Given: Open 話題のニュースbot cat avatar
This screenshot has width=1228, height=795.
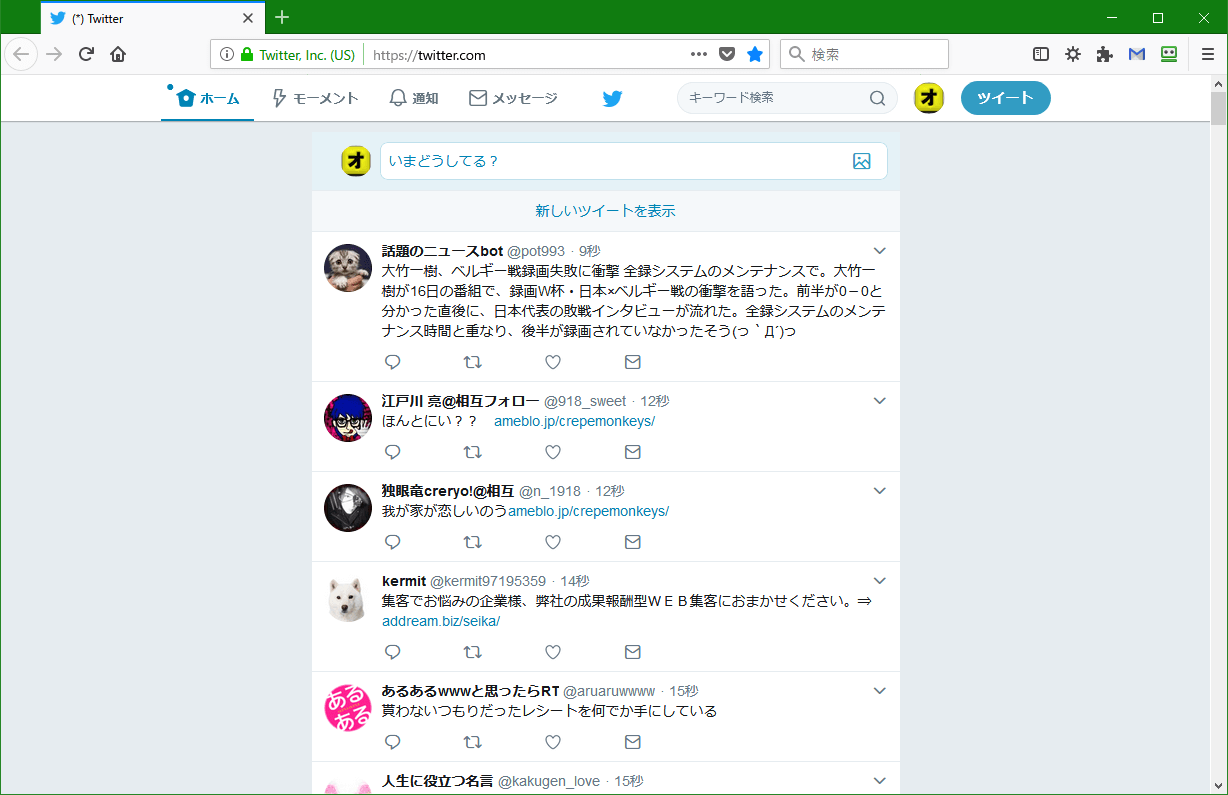Looking at the screenshot, I should point(348,268).
